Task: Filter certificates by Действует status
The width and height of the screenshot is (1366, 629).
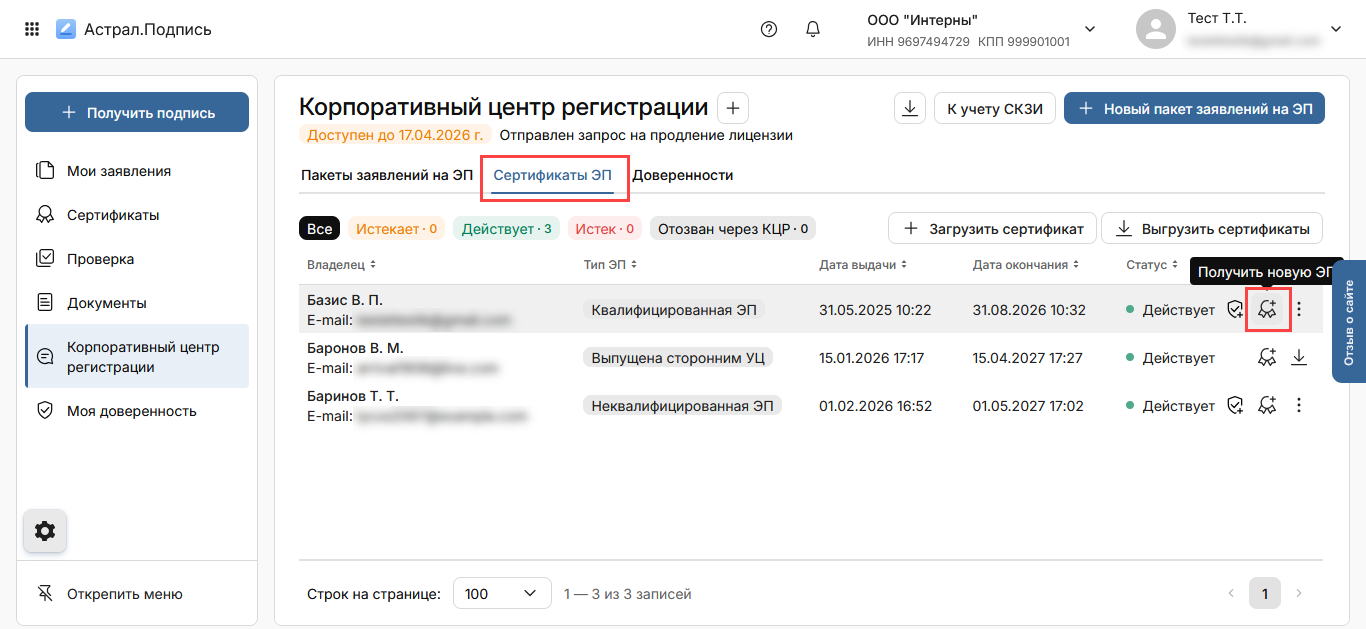Action: (506, 229)
